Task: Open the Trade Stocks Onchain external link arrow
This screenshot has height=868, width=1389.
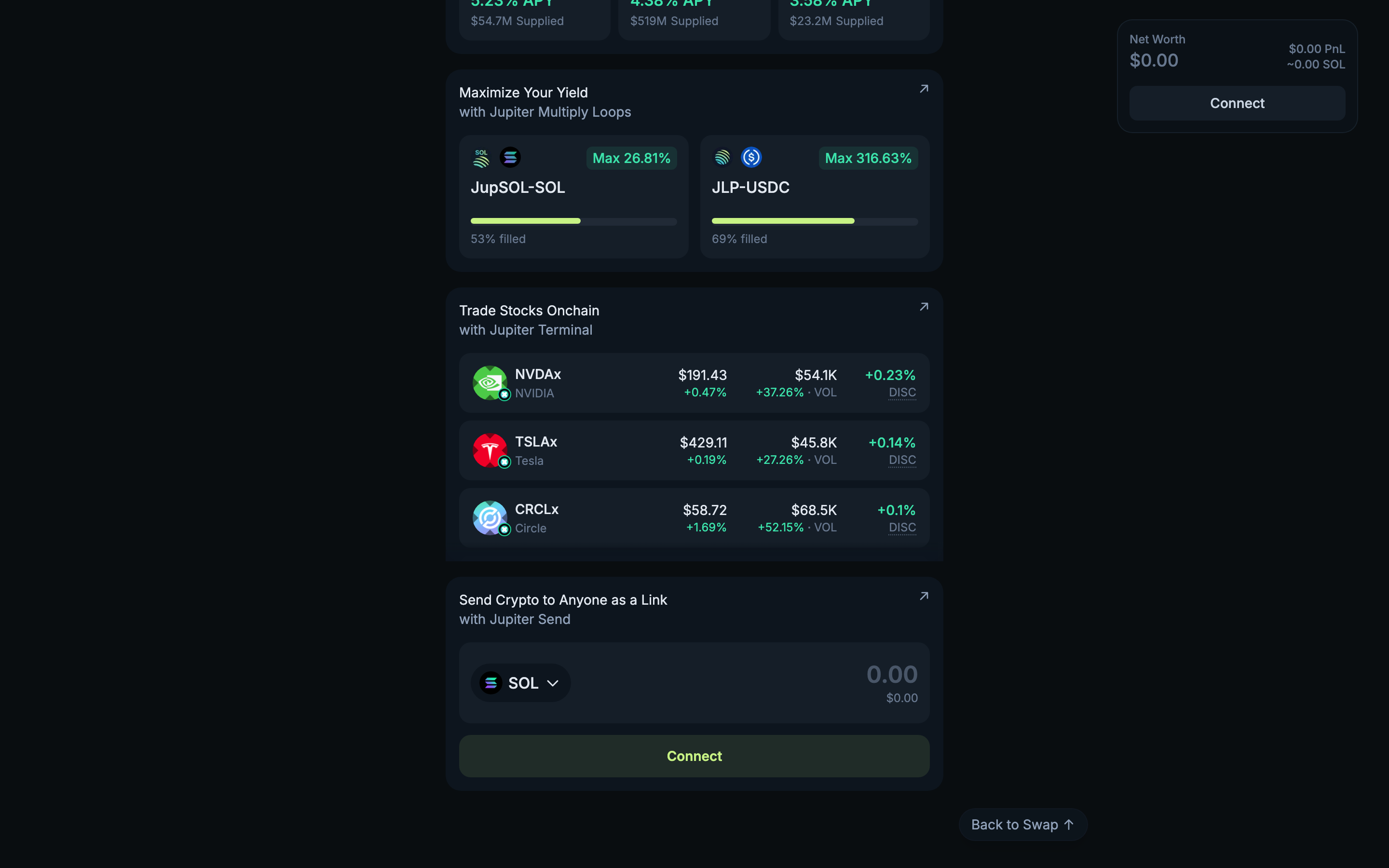Action: (924, 307)
